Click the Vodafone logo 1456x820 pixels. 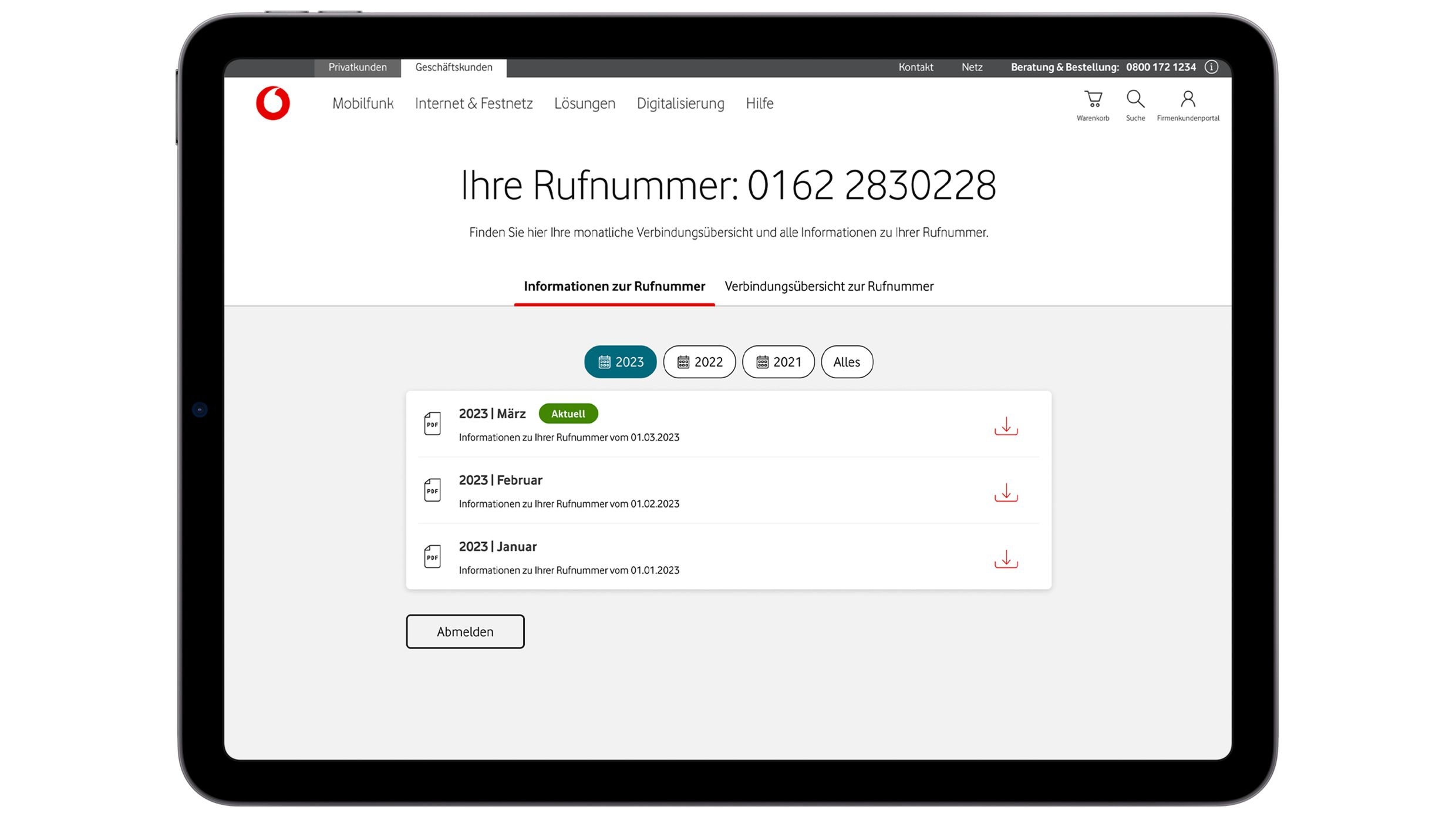coord(273,103)
